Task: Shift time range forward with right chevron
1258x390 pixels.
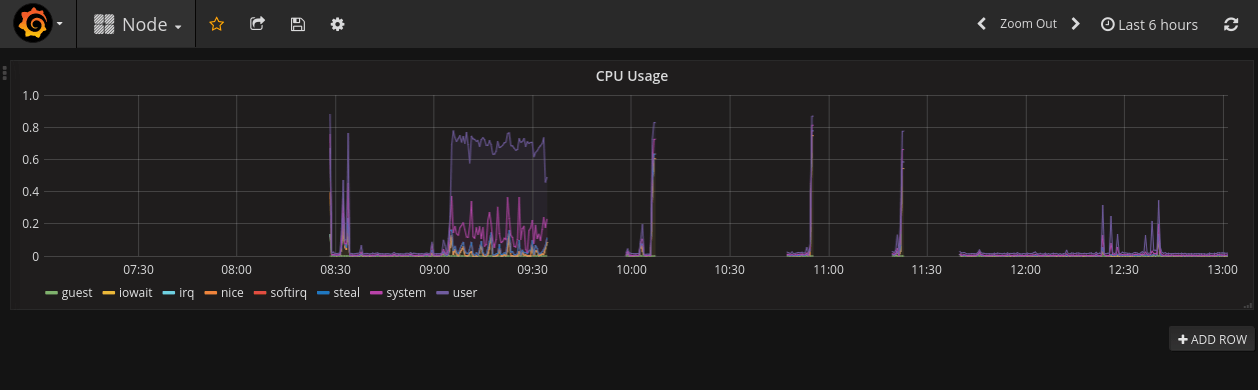Action: tap(1075, 24)
